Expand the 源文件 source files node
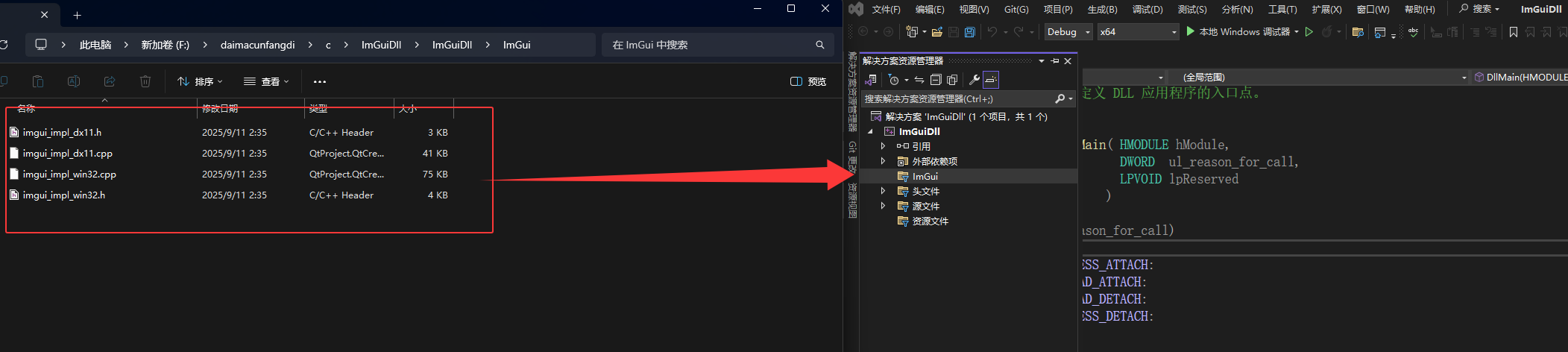Image resolution: width=1568 pixels, height=352 pixels. pyautogui.click(x=884, y=206)
